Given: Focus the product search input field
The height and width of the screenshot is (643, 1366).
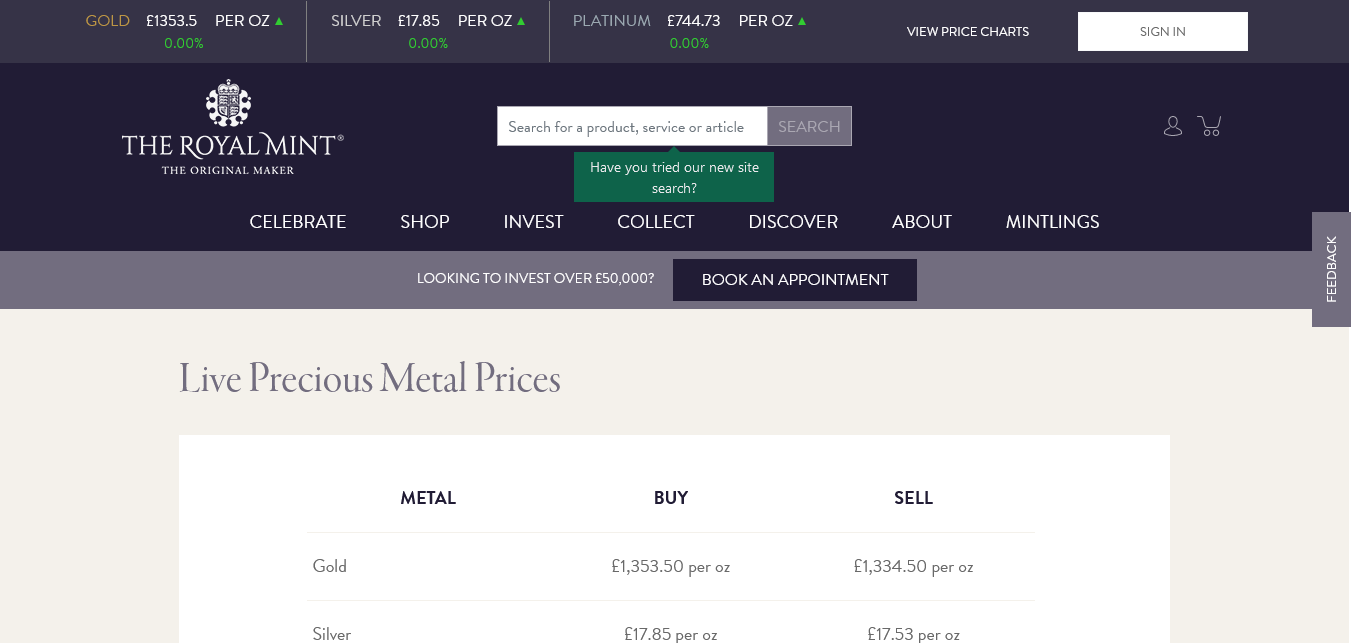Looking at the screenshot, I should click(x=632, y=127).
